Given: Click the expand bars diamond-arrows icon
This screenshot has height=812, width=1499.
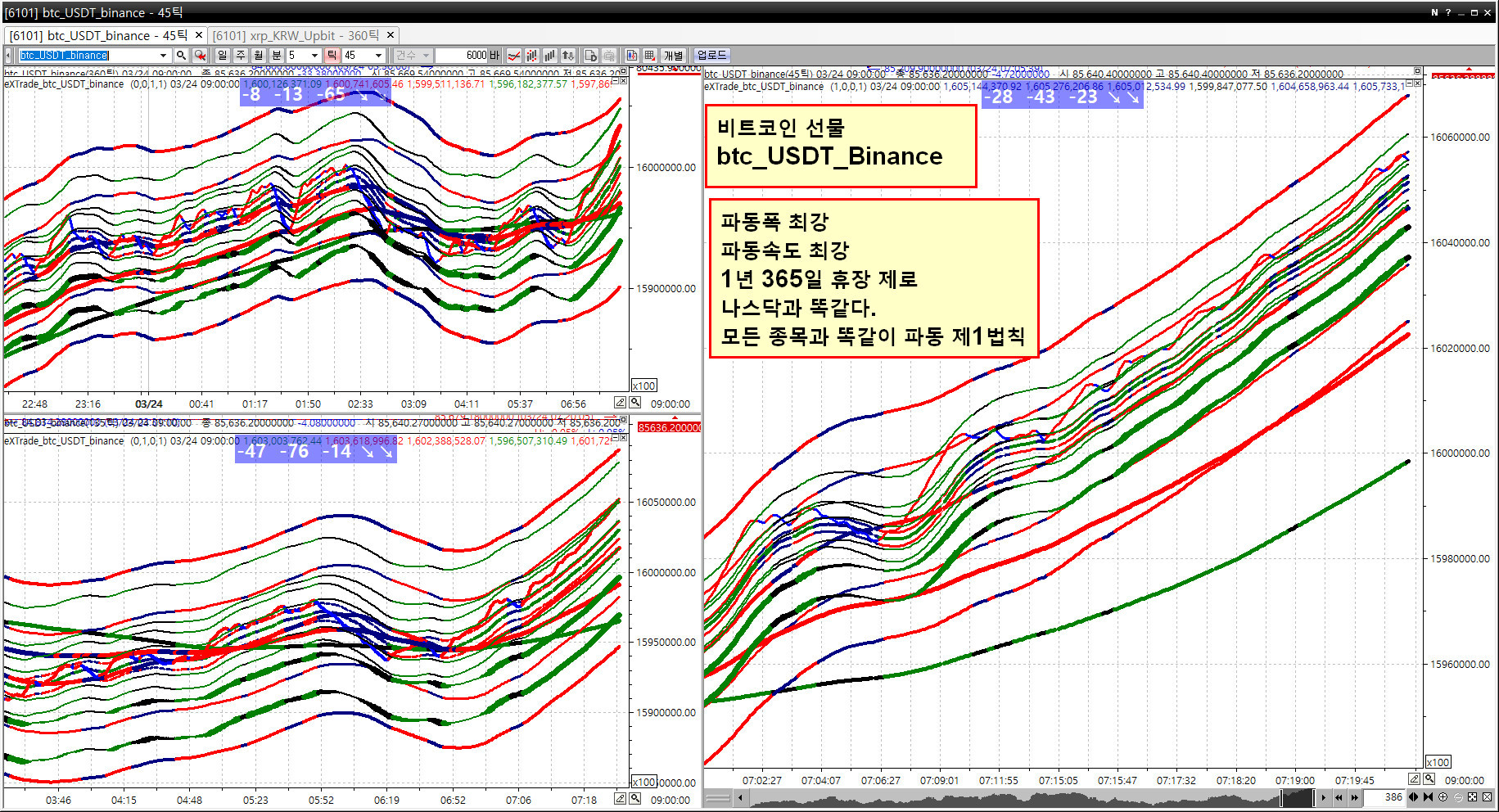Looking at the screenshot, I should (1413, 797).
